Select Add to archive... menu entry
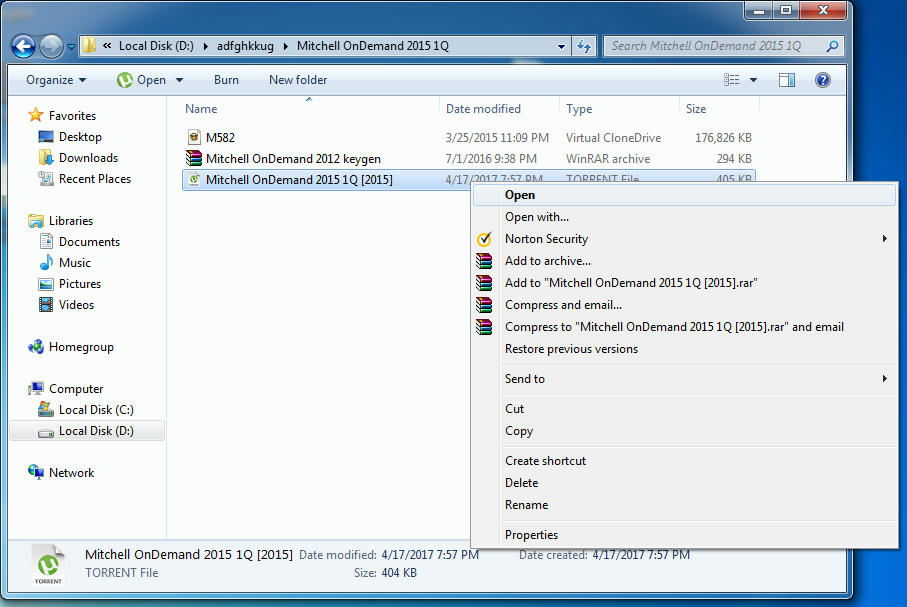Viewport: 907px width, 607px height. coord(547,261)
